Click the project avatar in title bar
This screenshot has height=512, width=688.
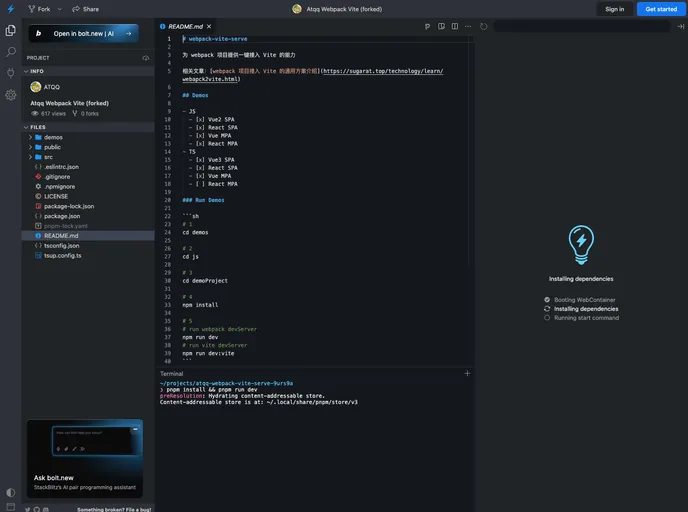click(x=297, y=9)
